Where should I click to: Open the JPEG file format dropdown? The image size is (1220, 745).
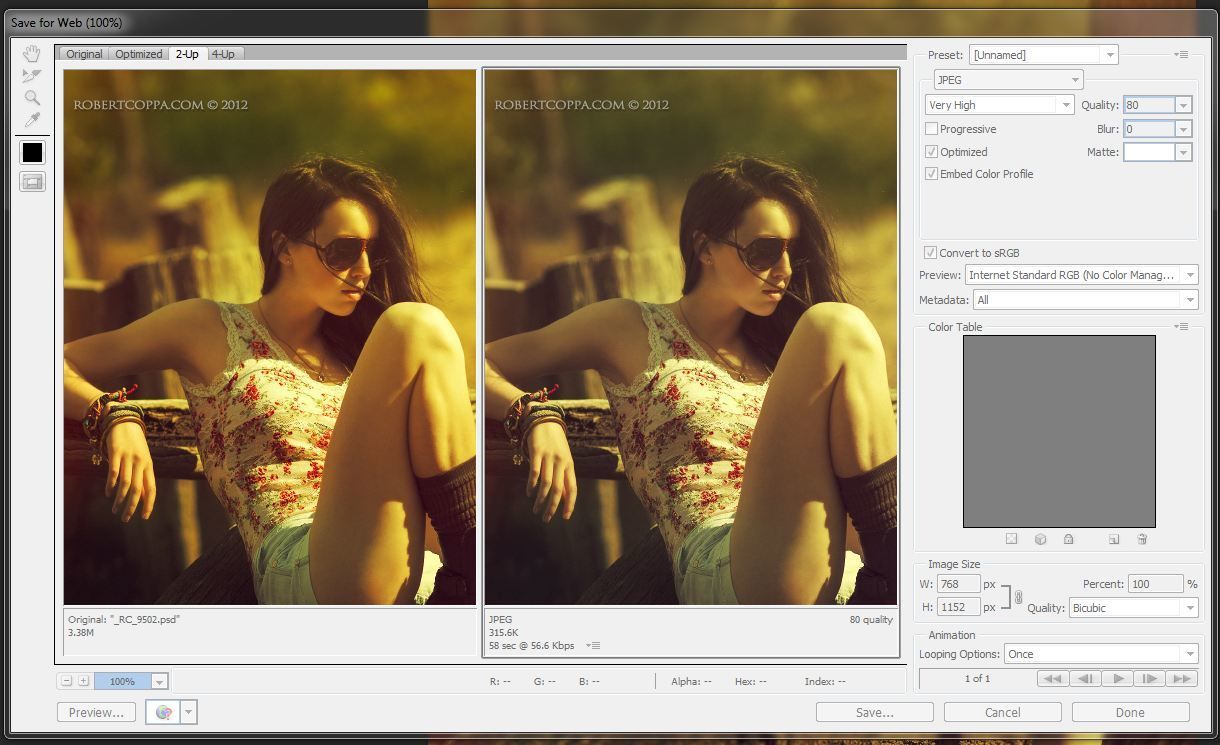(1007, 80)
